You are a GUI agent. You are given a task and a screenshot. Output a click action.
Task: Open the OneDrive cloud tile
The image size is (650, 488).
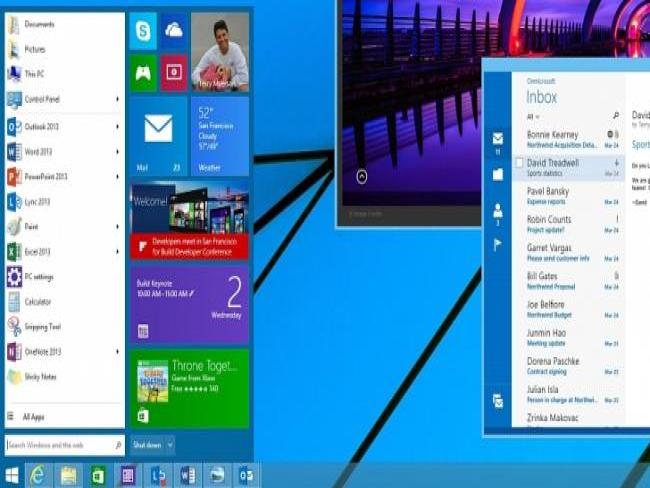174,31
